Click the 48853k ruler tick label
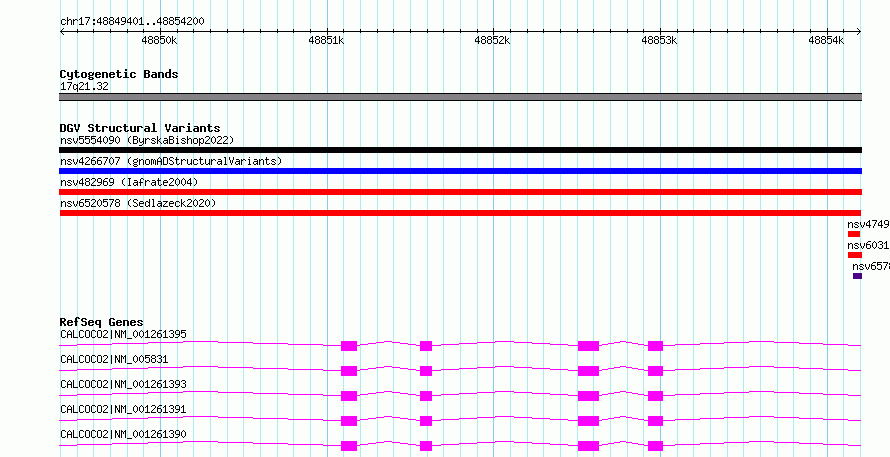890x457 pixels. click(660, 40)
